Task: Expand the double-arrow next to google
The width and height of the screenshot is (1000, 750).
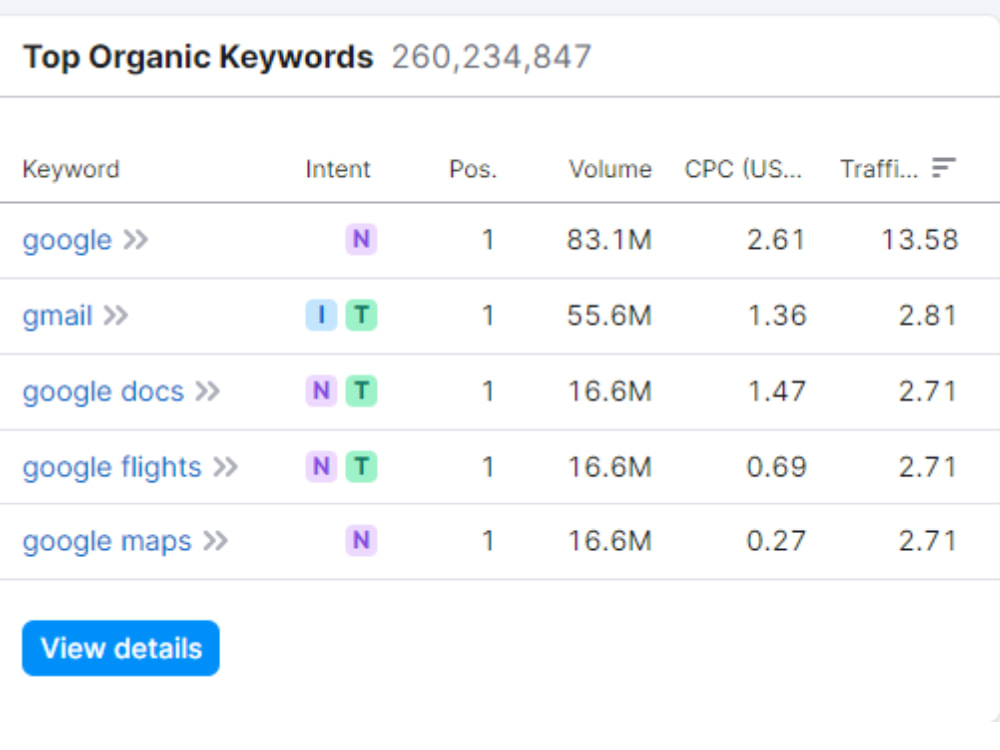Action: (x=136, y=240)
